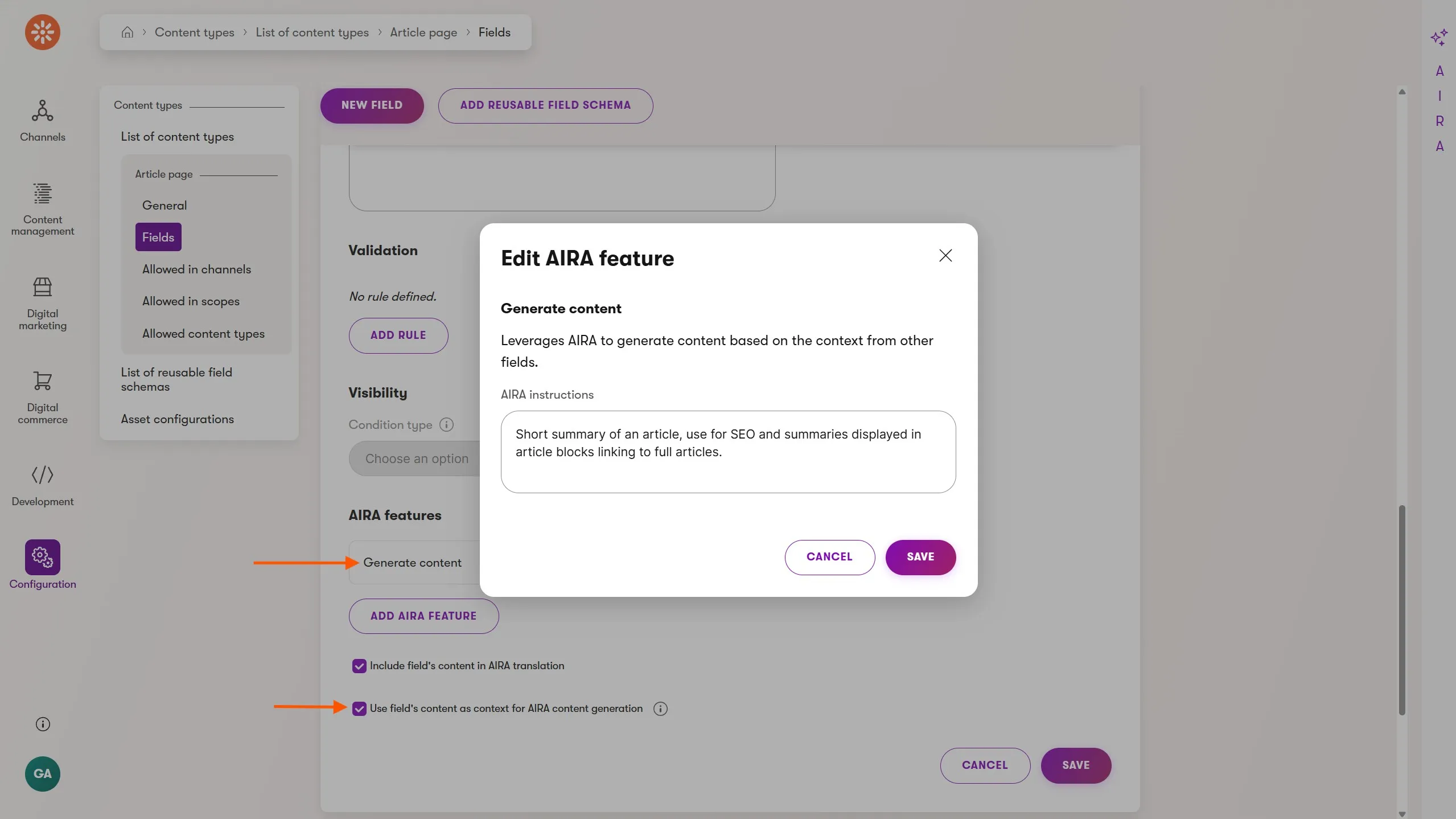The height and width of the screenshot is (819, 1456).
Task: Open the Condition type dropdown
Action: [x=416, y=458]
